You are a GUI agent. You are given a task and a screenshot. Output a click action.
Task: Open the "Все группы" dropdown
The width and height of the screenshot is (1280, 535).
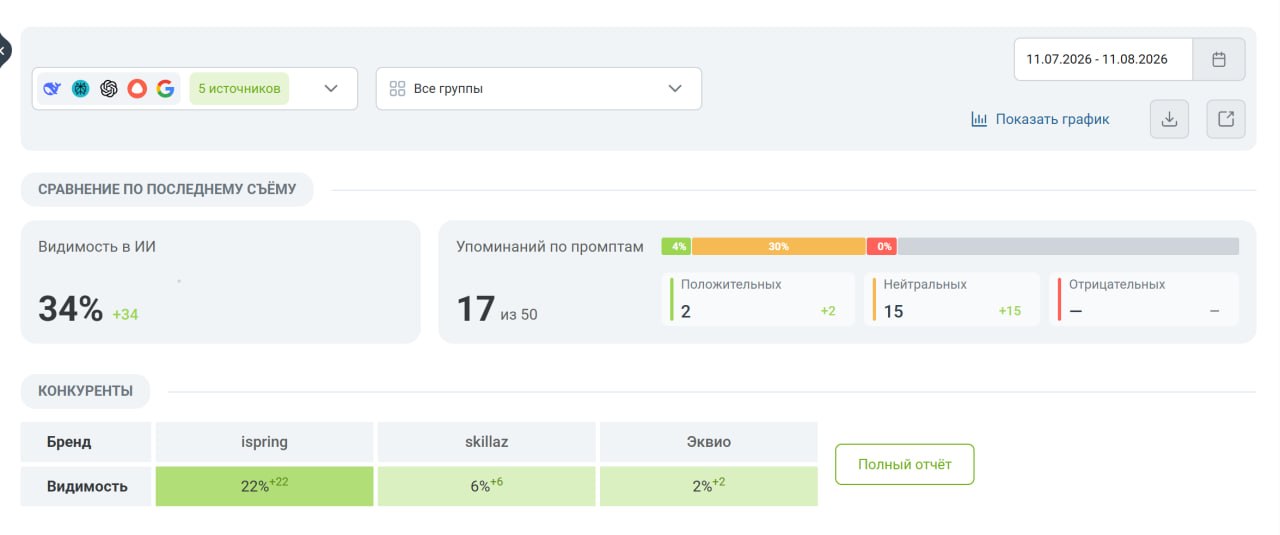tap(539, 88)
